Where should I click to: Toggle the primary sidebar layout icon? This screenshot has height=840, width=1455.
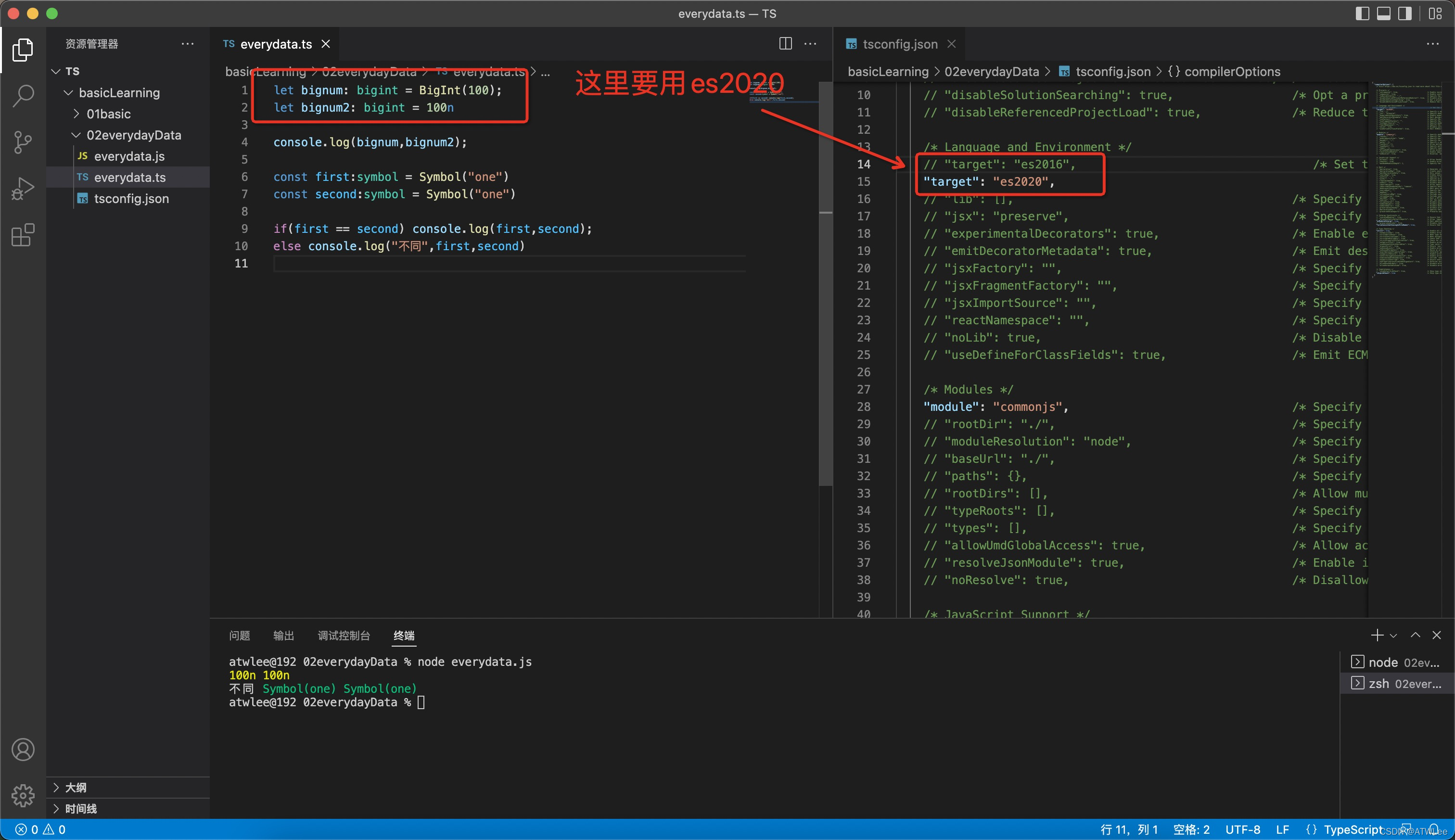coord(1362,13)
